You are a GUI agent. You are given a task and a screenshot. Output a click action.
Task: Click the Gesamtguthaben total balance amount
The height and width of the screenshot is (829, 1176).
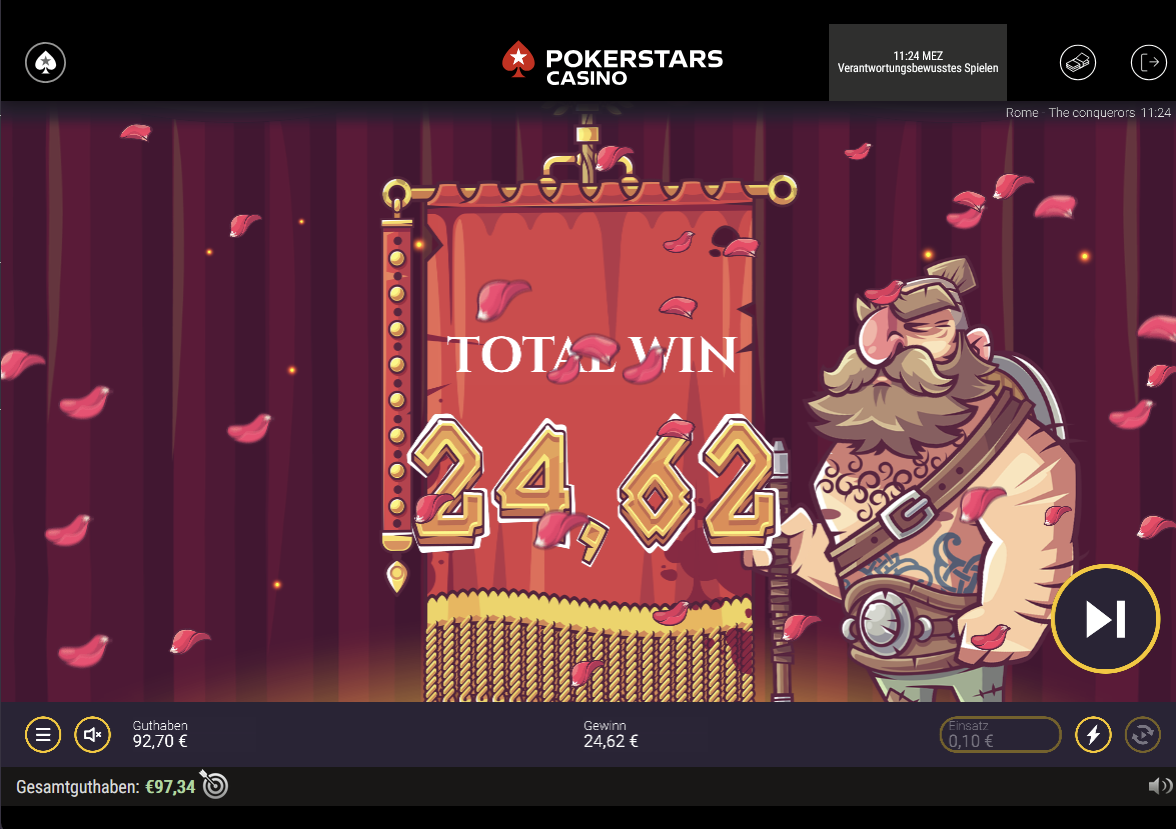click(170, 787)
